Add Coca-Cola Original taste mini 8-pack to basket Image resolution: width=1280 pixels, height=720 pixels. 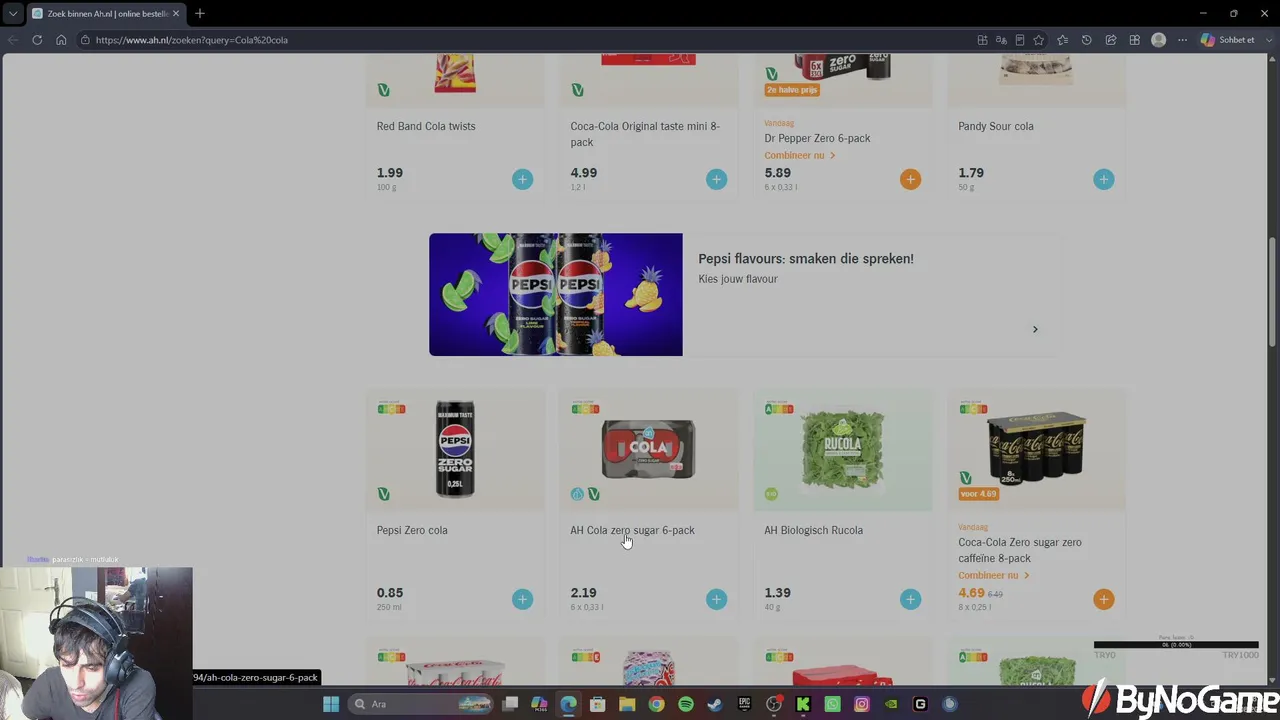(716, 179)
